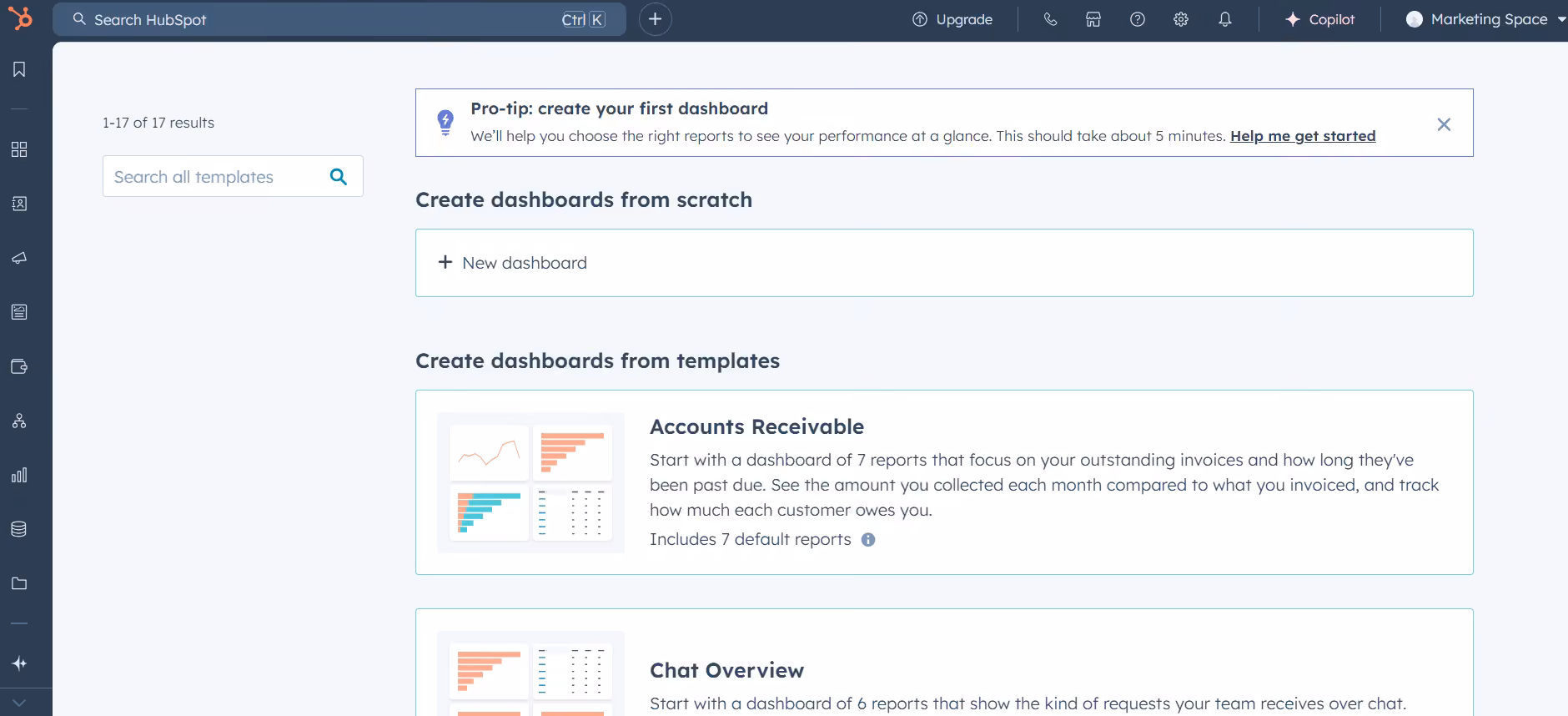Open the Settings gear icon
The image size is (1568, 716).
point(1181,19)
